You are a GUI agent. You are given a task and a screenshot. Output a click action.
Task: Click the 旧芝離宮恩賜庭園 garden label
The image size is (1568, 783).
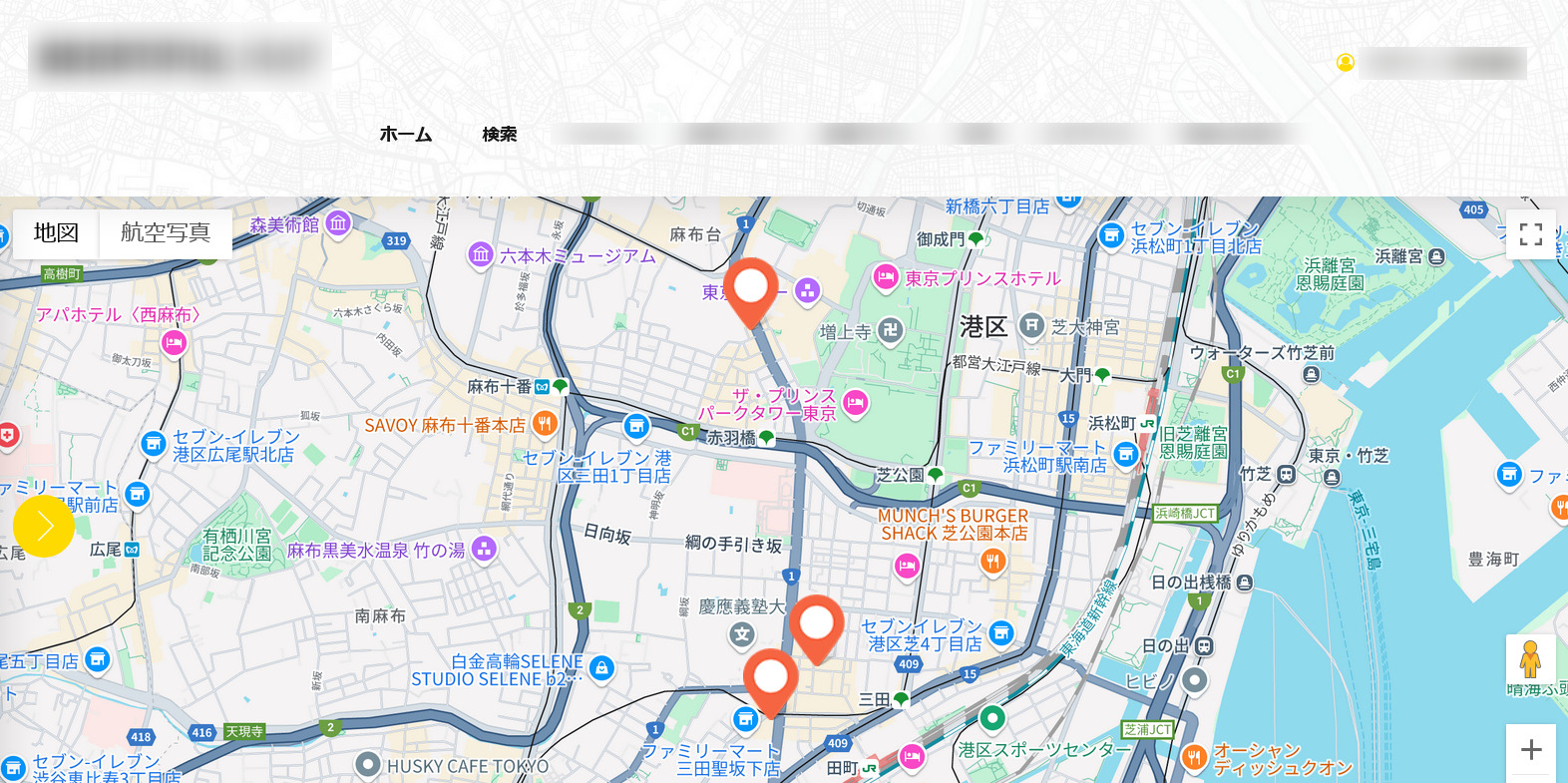pos(1193,443)
